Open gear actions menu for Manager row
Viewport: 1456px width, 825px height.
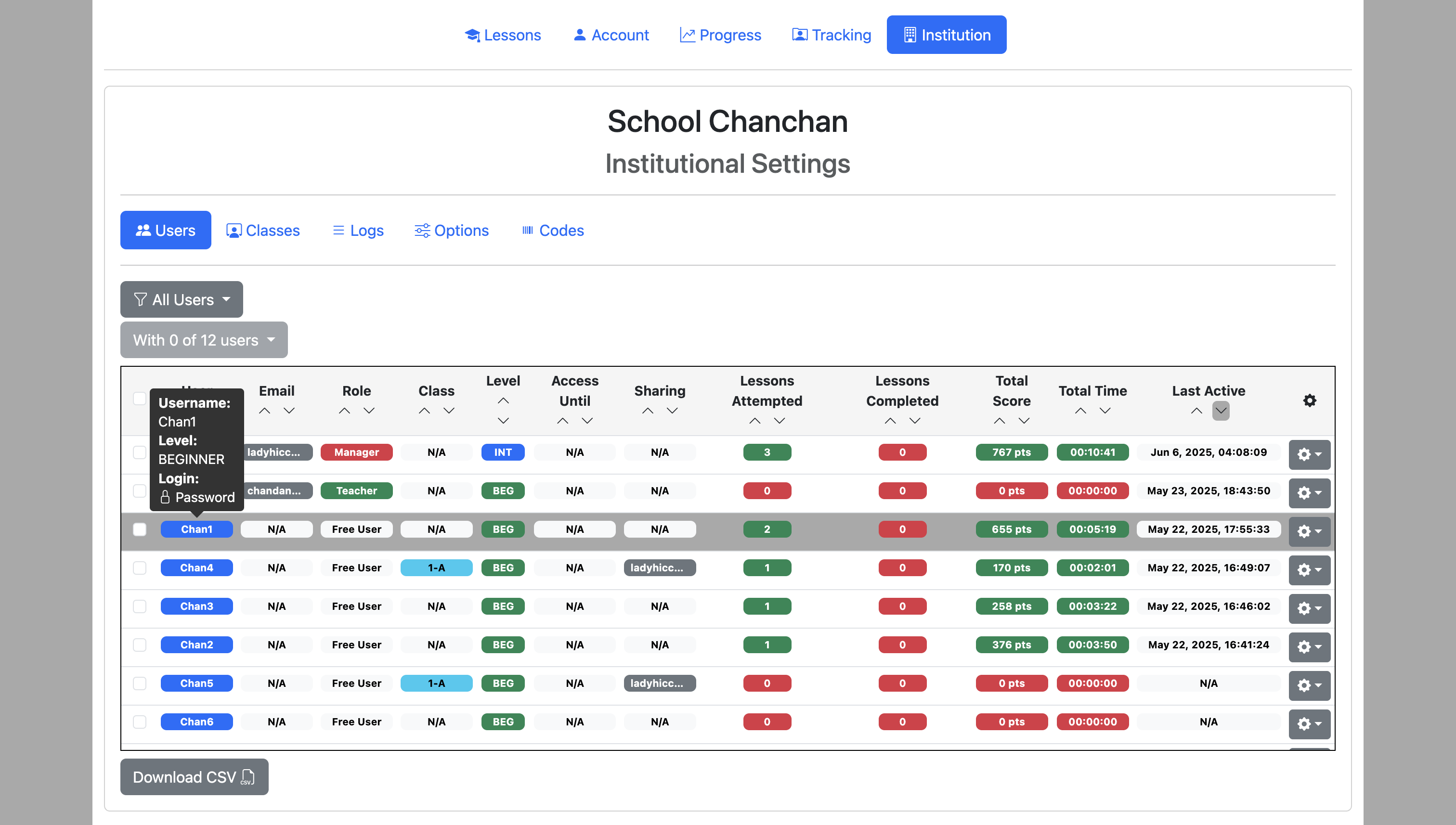pyautogui.click(x=1309, y=454)
